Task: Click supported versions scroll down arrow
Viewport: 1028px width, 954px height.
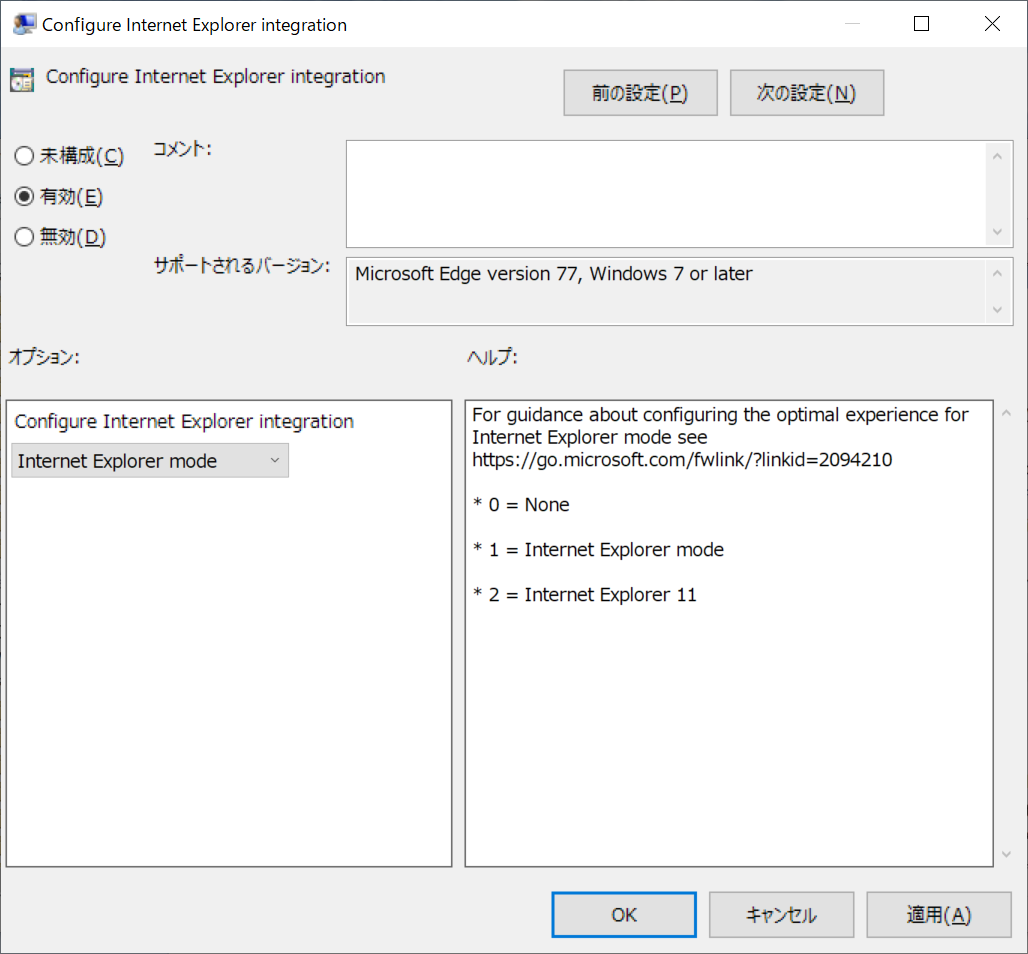Action: coord(997,309)
